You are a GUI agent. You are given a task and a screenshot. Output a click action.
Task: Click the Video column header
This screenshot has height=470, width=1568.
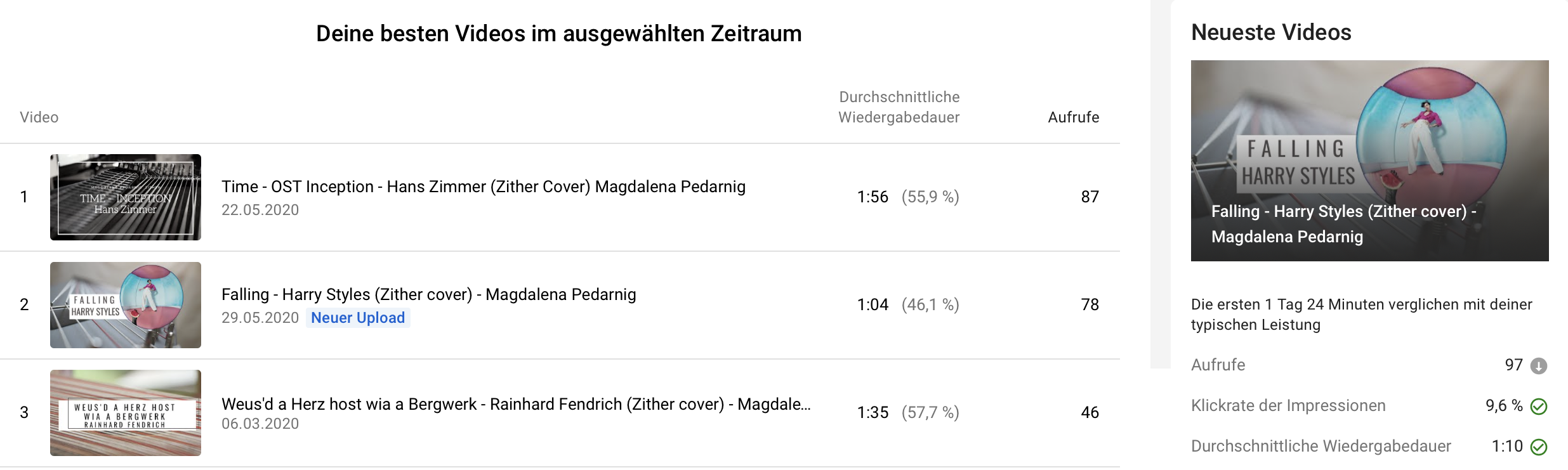click(39, 117)
